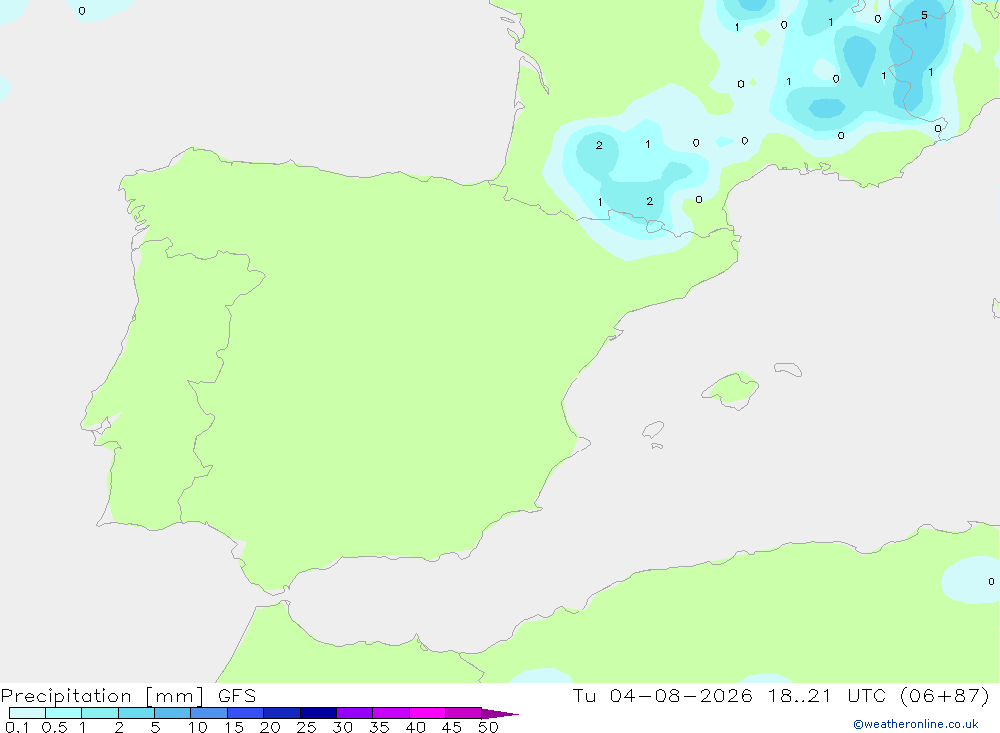The height and width of the screenshot is (733, 1000).
Task: Click the Mallorca island on the map
Action: (x=731, y=390)
